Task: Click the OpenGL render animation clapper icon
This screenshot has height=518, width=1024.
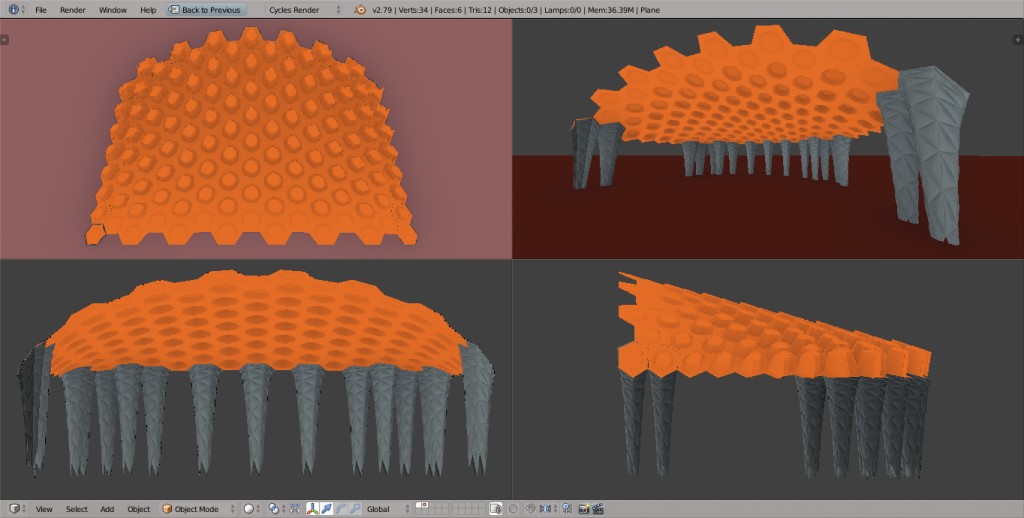Action: pyautogui.click(x=598, y=509)
